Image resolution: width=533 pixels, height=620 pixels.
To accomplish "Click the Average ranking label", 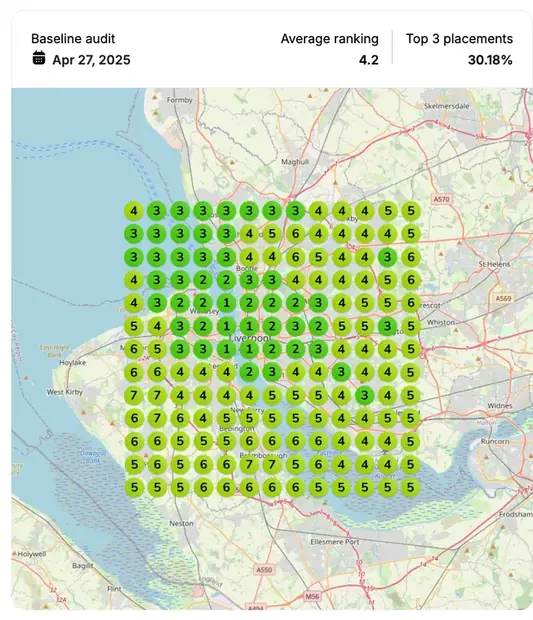I will [330, 39].
